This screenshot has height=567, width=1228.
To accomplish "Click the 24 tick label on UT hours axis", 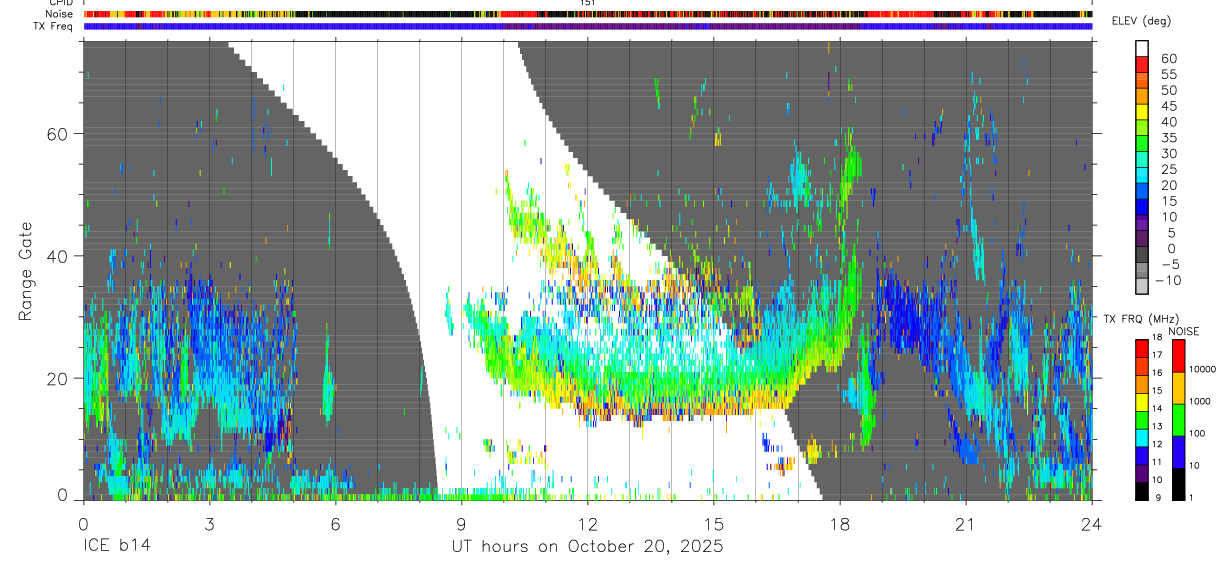I will pos(1091,524).
